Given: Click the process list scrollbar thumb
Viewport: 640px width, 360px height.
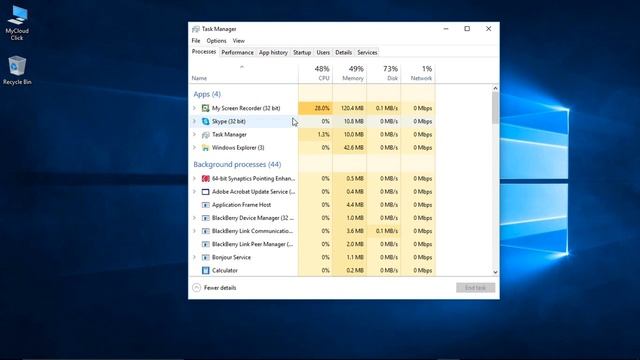Looking at the screenshot, I should 495,108.
